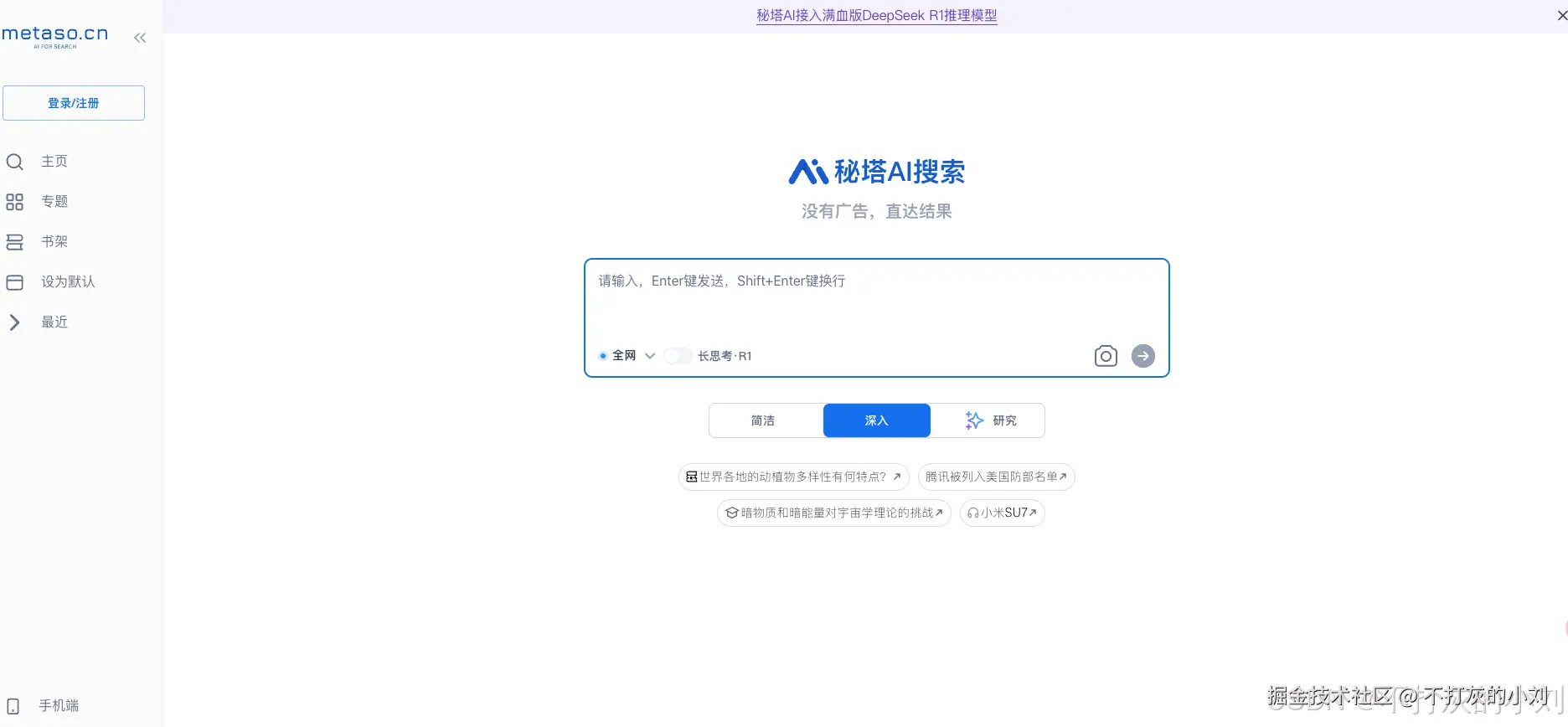The height and width of the screenshot is (727, 1568).
Task: Click the 登录/注册 button
Action: tap(74, 103)
